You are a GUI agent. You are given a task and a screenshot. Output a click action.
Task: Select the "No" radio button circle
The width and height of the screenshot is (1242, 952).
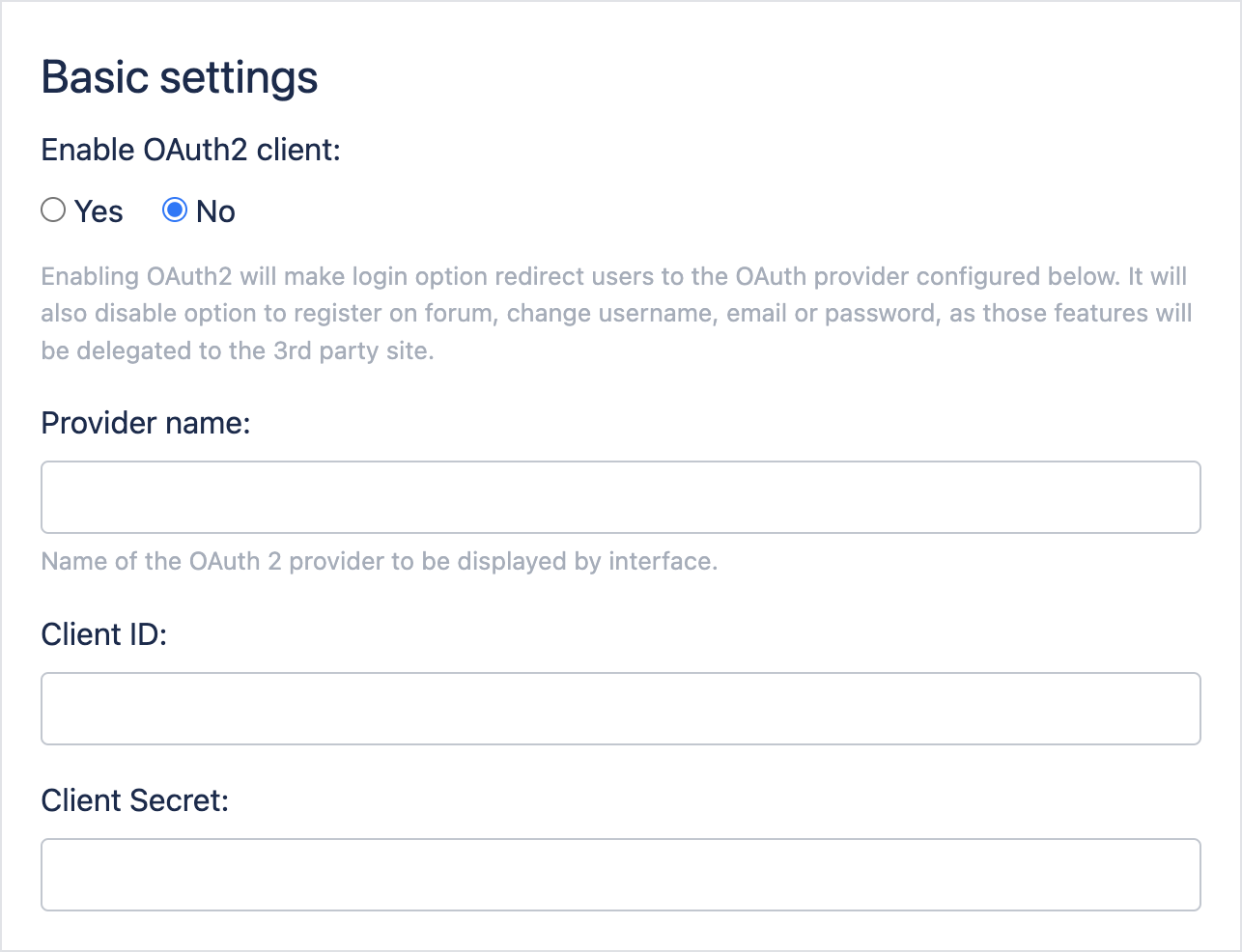(x=175, y=210)
